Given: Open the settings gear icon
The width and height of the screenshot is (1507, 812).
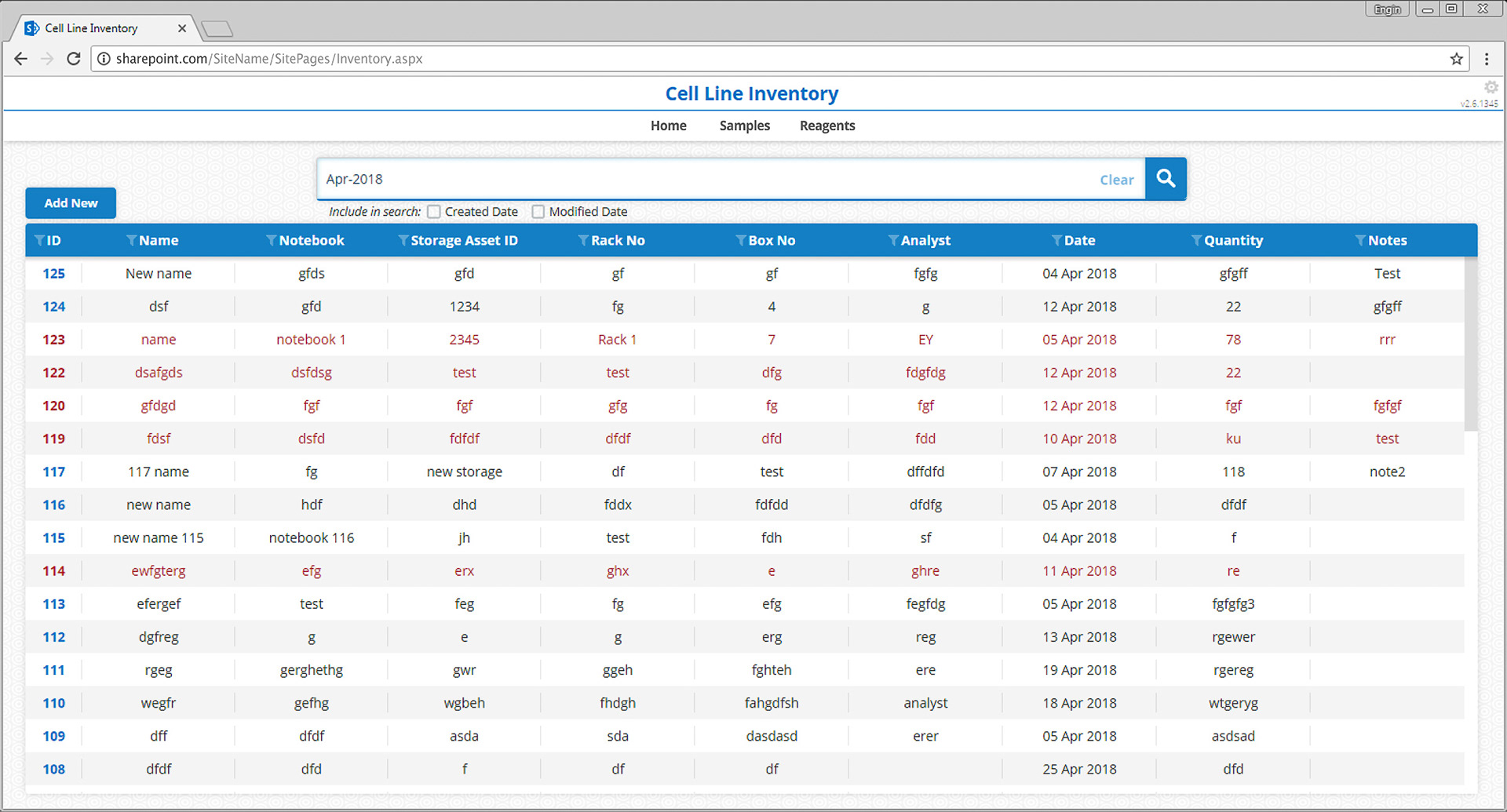Looking at the screenshot, I should 1491,87.
